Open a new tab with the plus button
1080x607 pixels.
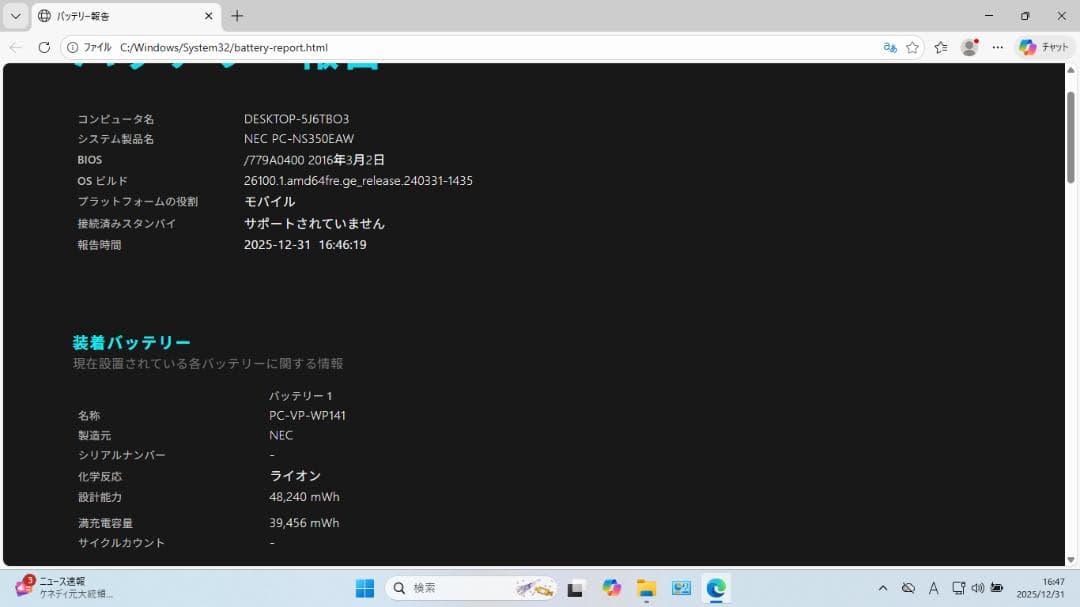pos(237,16)
